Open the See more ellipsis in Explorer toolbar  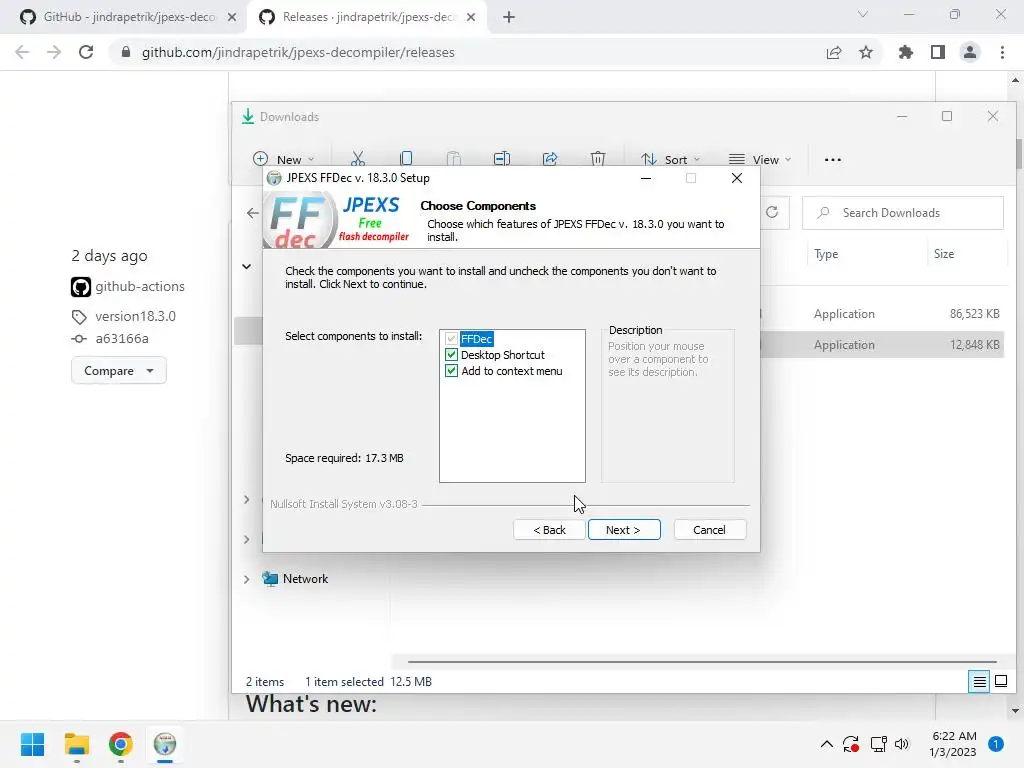click(833, 159)
